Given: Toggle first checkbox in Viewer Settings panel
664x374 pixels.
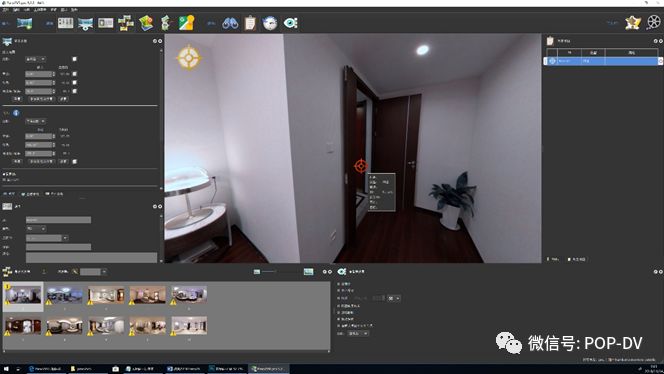Looking at the screenshot, I should [x=338, y=284].
